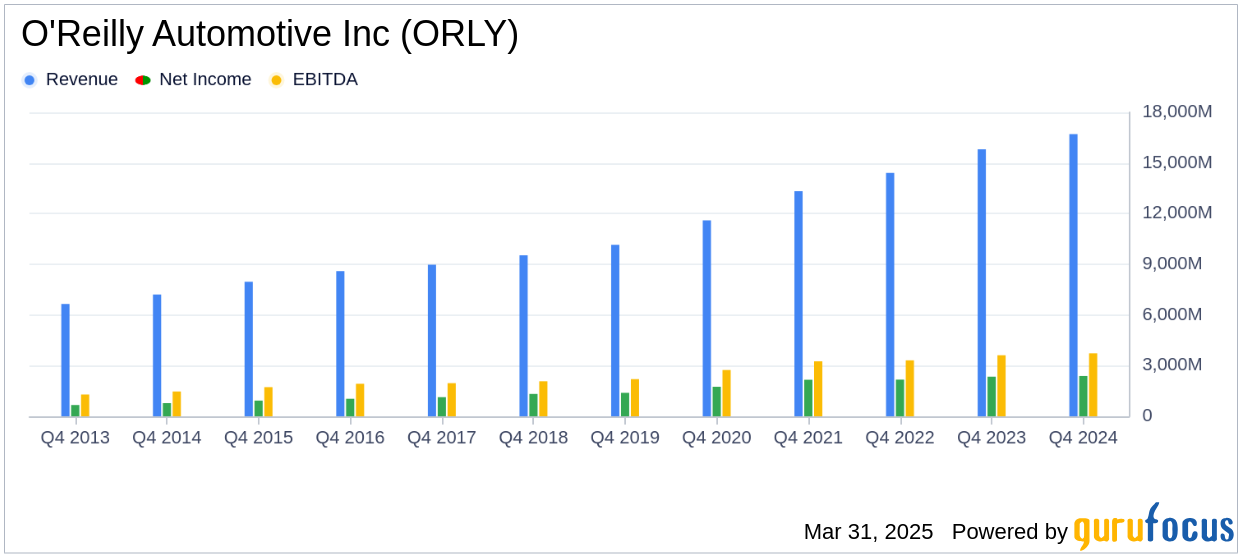Image resolution: width=1242 pixels, height=557 pixels.
Task: Toggle the Revenue legend item
Action: [x=70, y=80]
